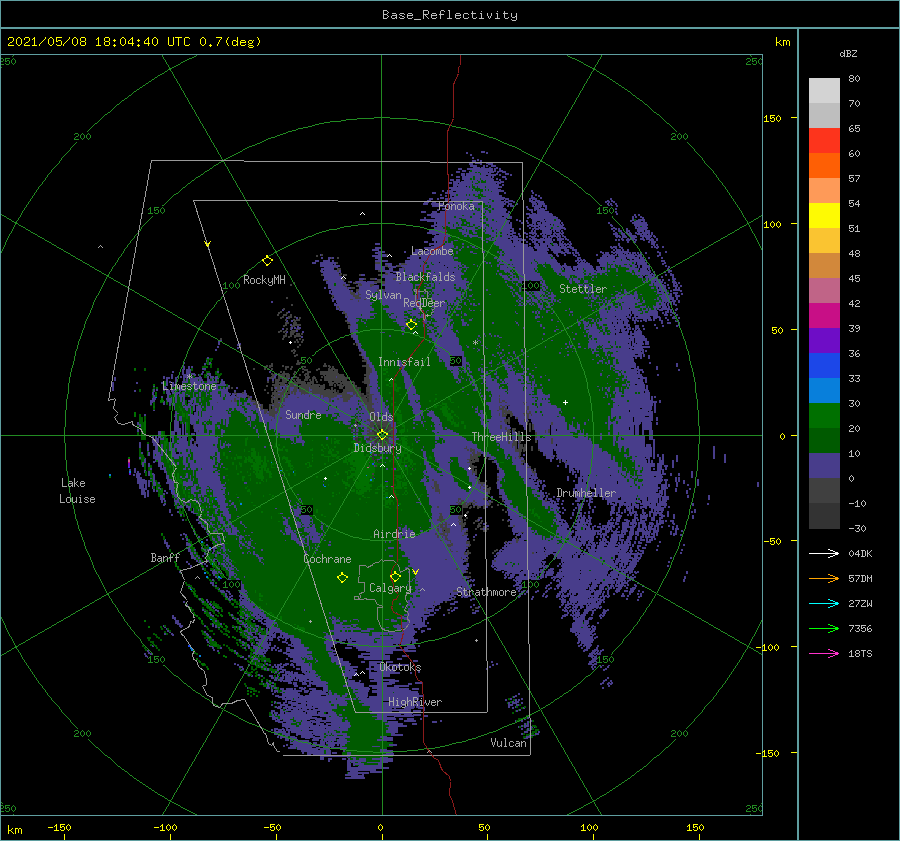Click the green 7356 arrow in legend

click(x=824, y=629)
